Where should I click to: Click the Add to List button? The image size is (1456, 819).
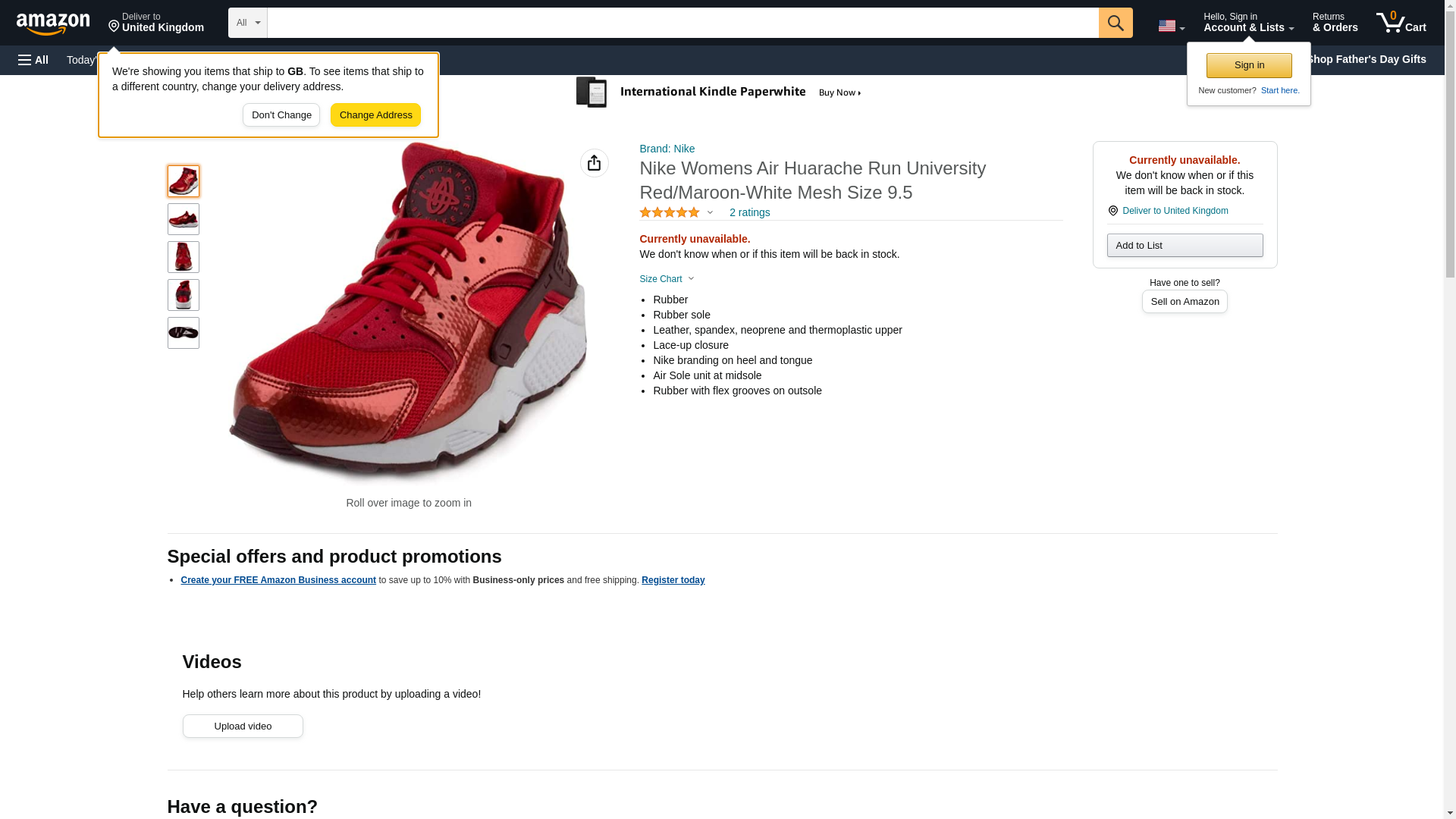(x=1184, y=246)
